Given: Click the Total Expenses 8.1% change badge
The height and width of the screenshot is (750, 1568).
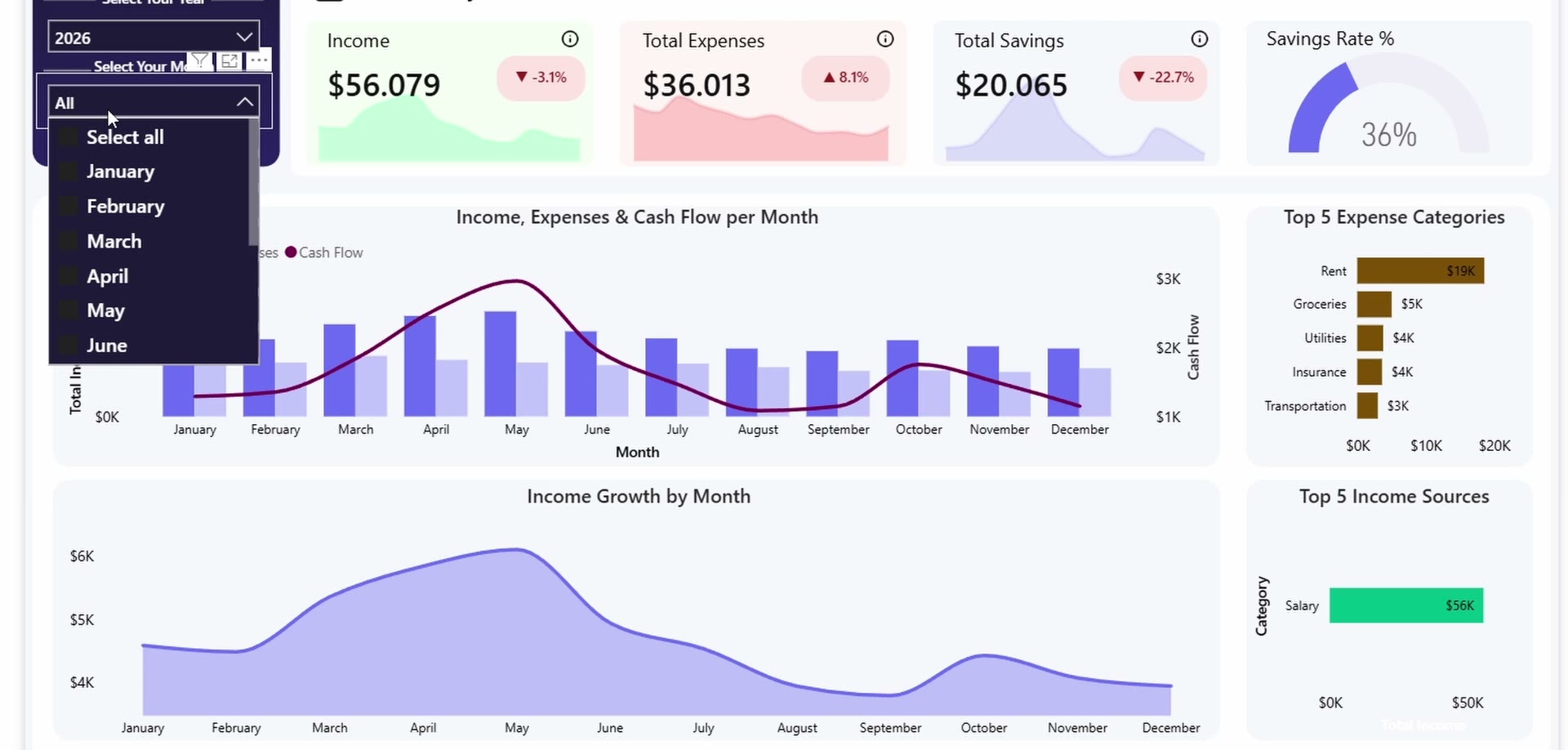Looking at the screenshot, I should pyautogui.click(x=845, y=78).
